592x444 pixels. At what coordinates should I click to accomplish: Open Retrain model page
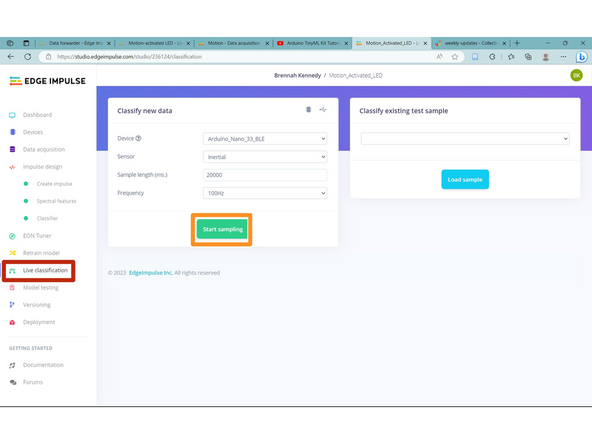click(x=41, y=253)
